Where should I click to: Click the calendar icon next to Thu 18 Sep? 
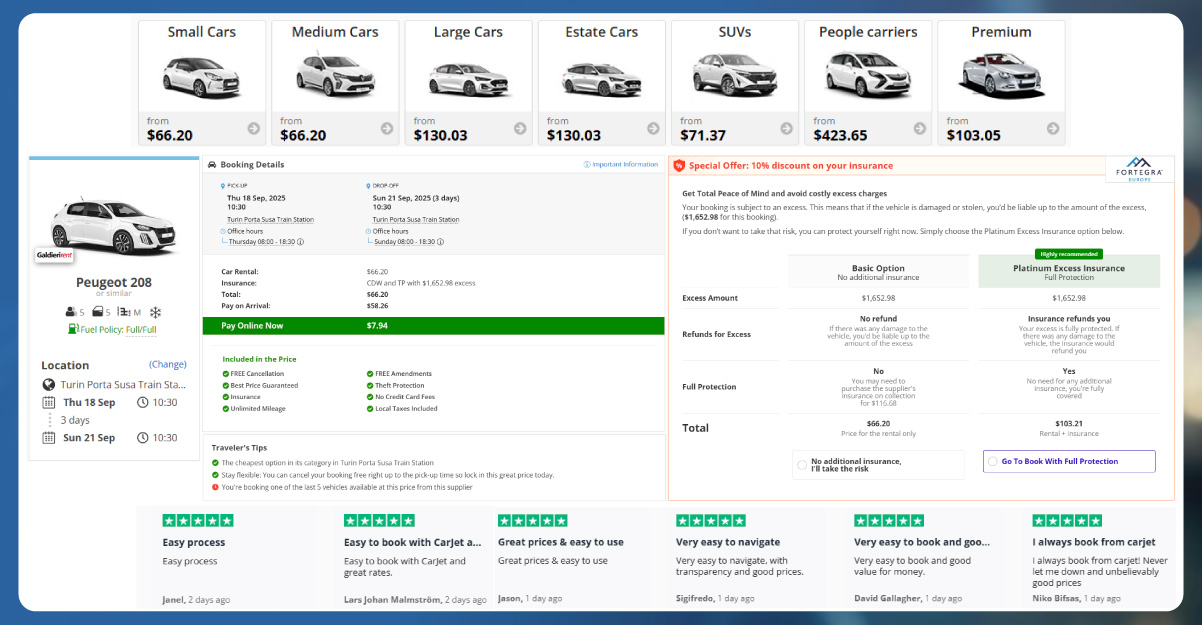click(x=47, y=402)
